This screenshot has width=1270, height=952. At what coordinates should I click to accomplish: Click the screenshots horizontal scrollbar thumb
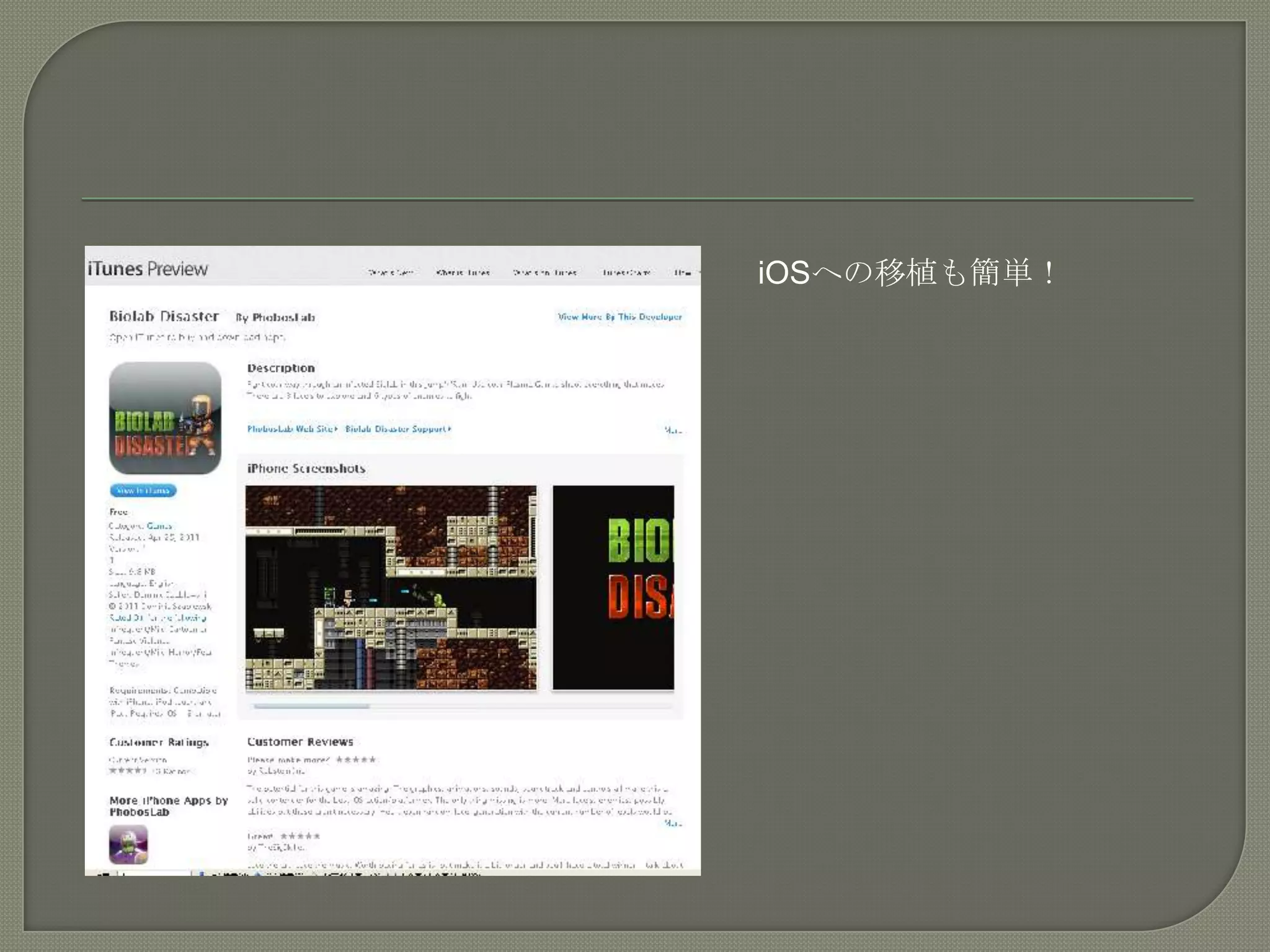(x=311, y=706)
